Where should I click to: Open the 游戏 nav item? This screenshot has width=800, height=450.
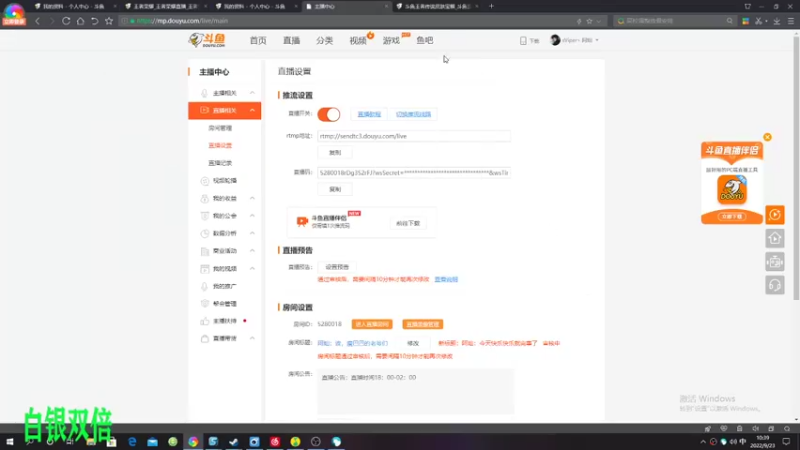(x=391, y=40)
